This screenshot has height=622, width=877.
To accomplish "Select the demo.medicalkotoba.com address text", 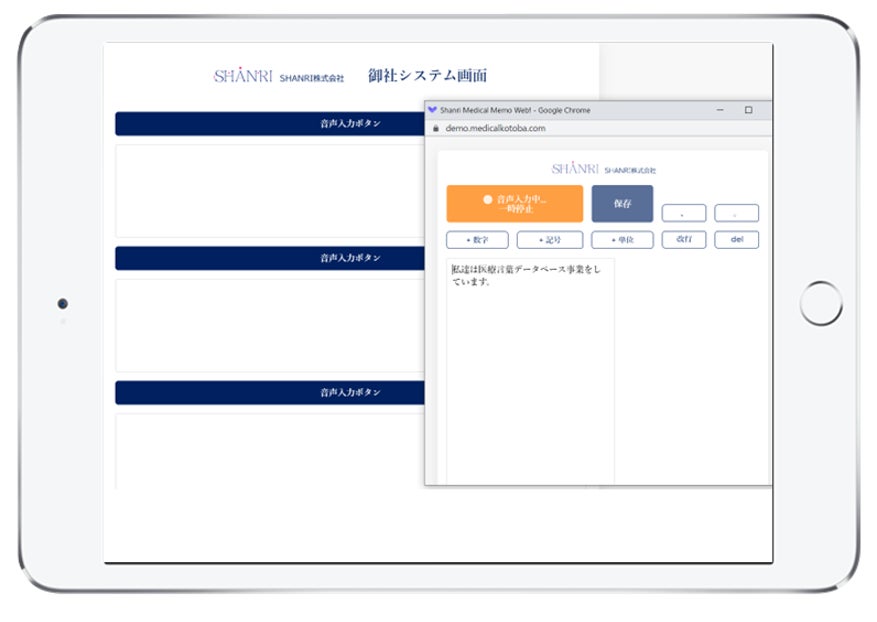I will click(495, 129).
